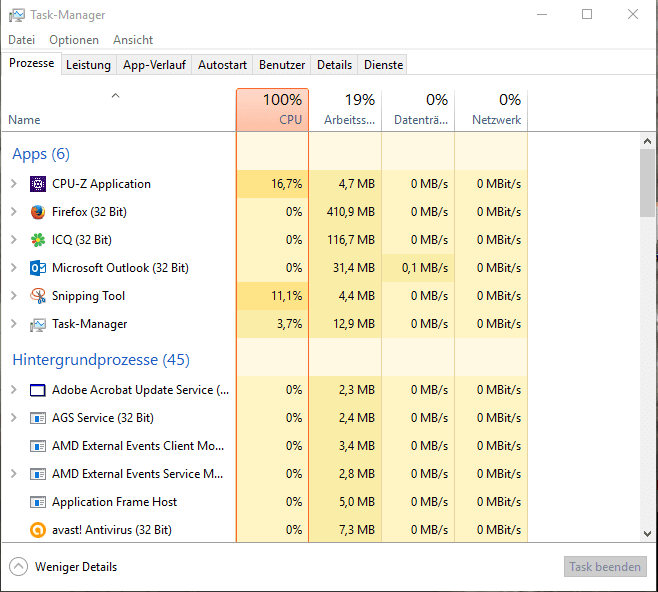658x592 pixels.
Task: Click the 12,9 MB memory value
Action: tap(354, 324)
